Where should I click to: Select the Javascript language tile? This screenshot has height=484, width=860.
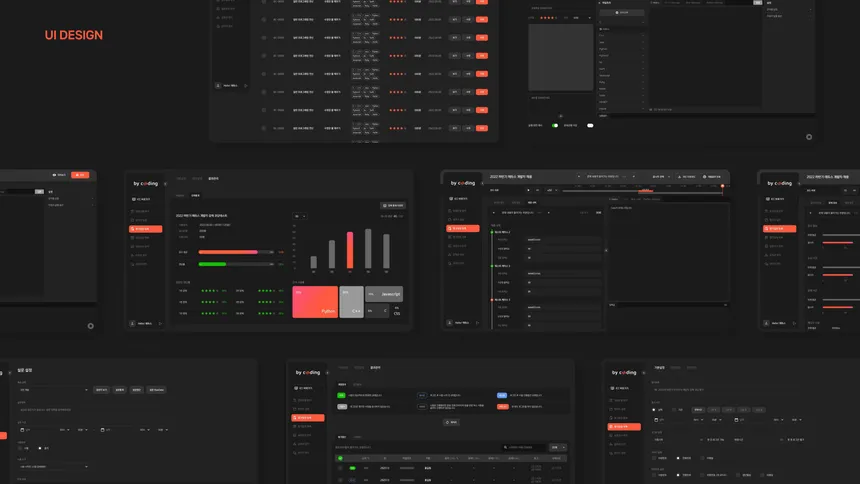tap(384, 294)
